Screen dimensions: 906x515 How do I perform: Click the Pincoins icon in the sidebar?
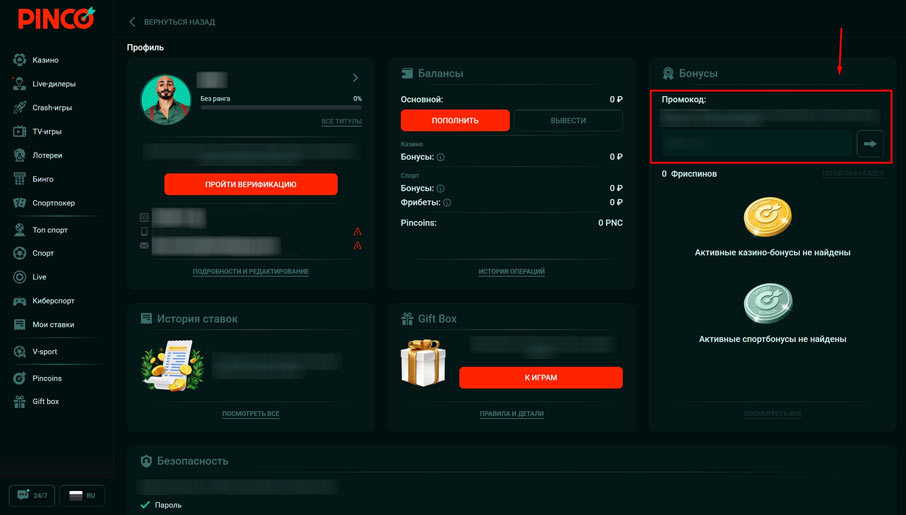pos(20,378)
